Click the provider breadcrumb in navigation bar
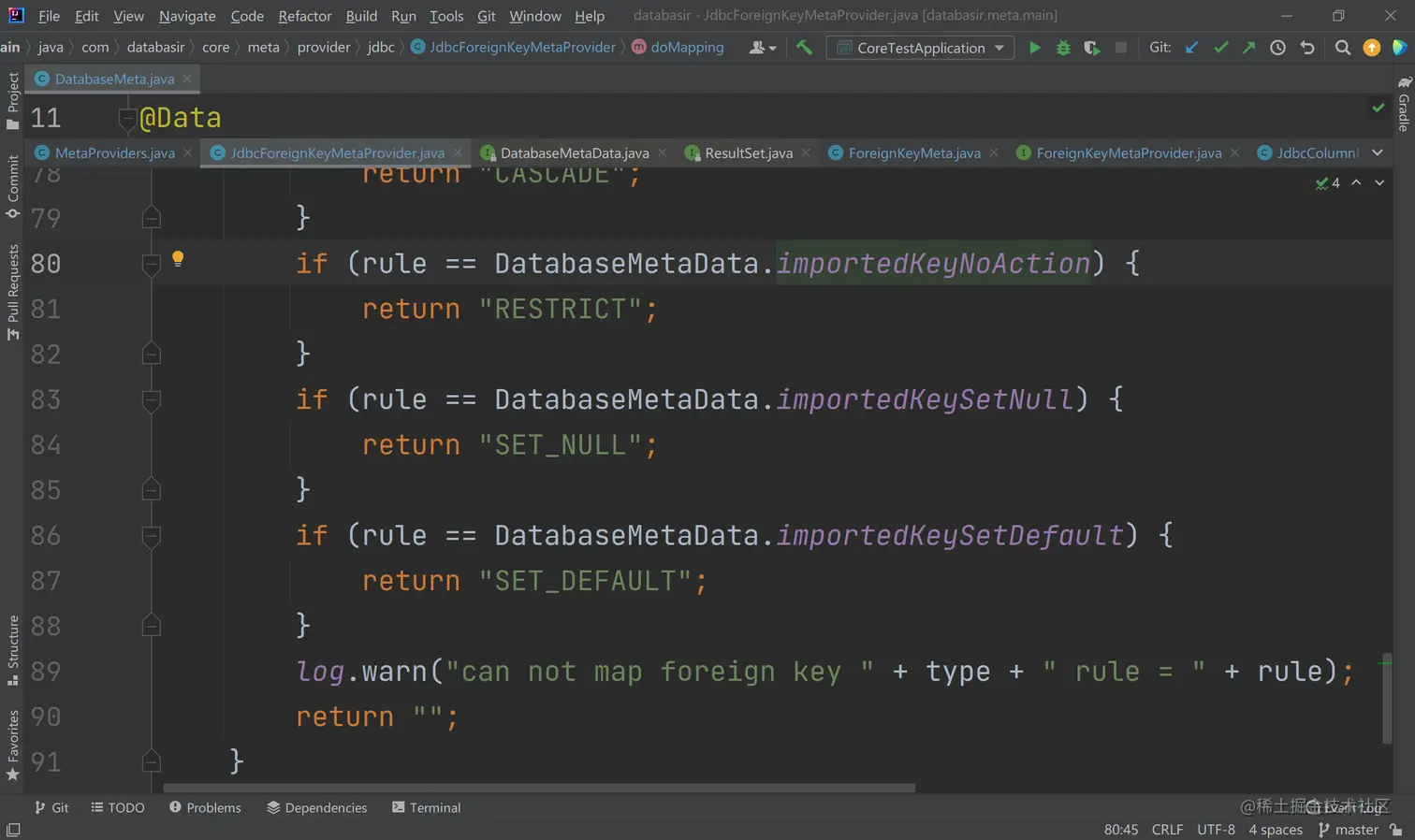Screen dimensions: 1415x840 pyautogui.click(x=324, y=47)
